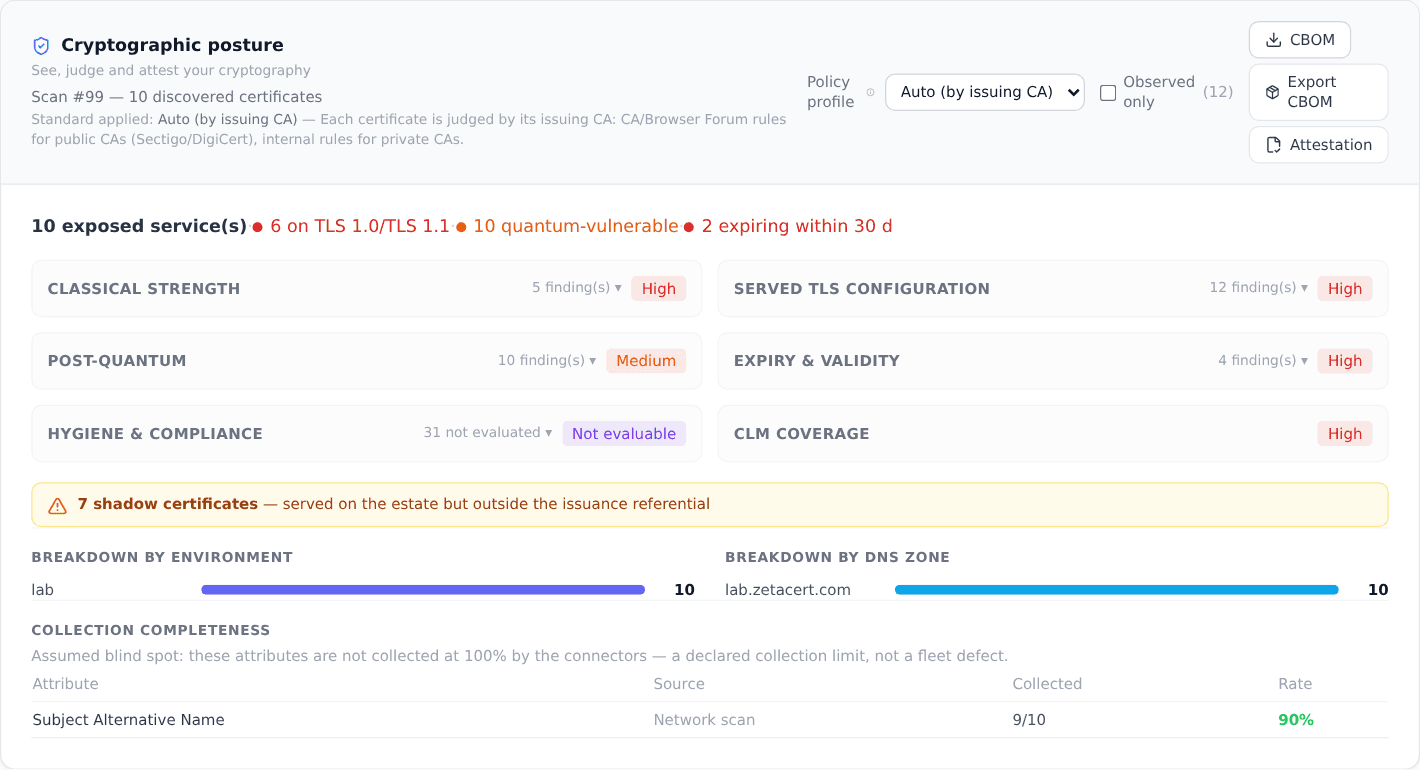Click the Not evaluable badge
This screenshot has height=770, width=1420.
624,434
